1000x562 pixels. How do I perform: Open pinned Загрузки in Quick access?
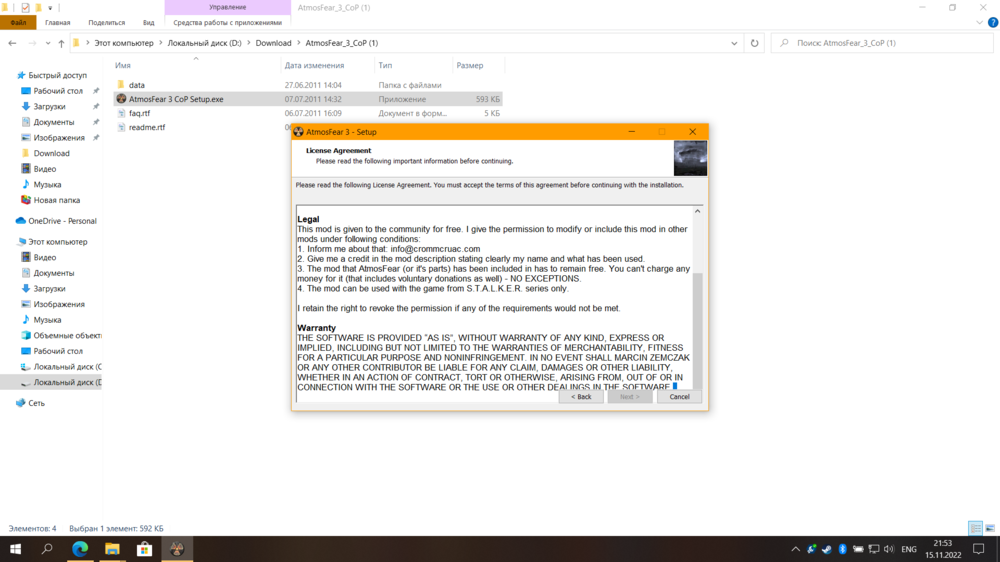pos(49,107)
